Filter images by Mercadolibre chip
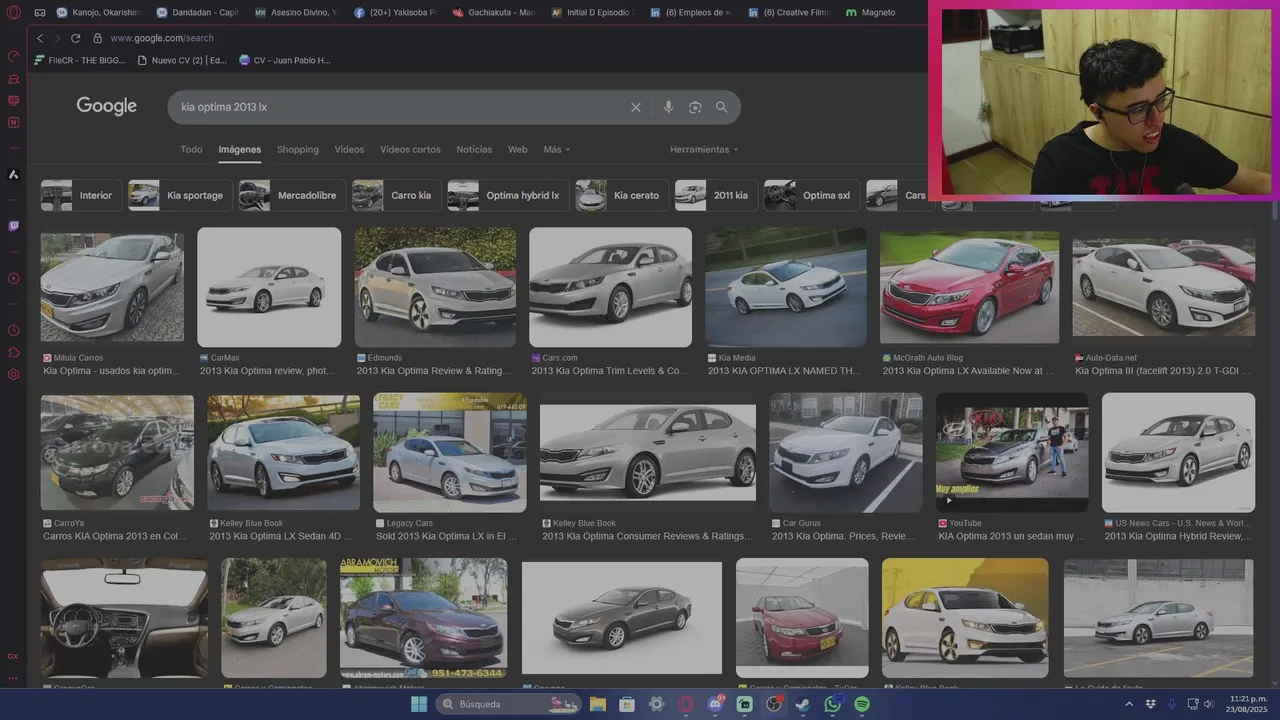The width and height of the screenshot is (1280, 720). [x=293, y=195]
